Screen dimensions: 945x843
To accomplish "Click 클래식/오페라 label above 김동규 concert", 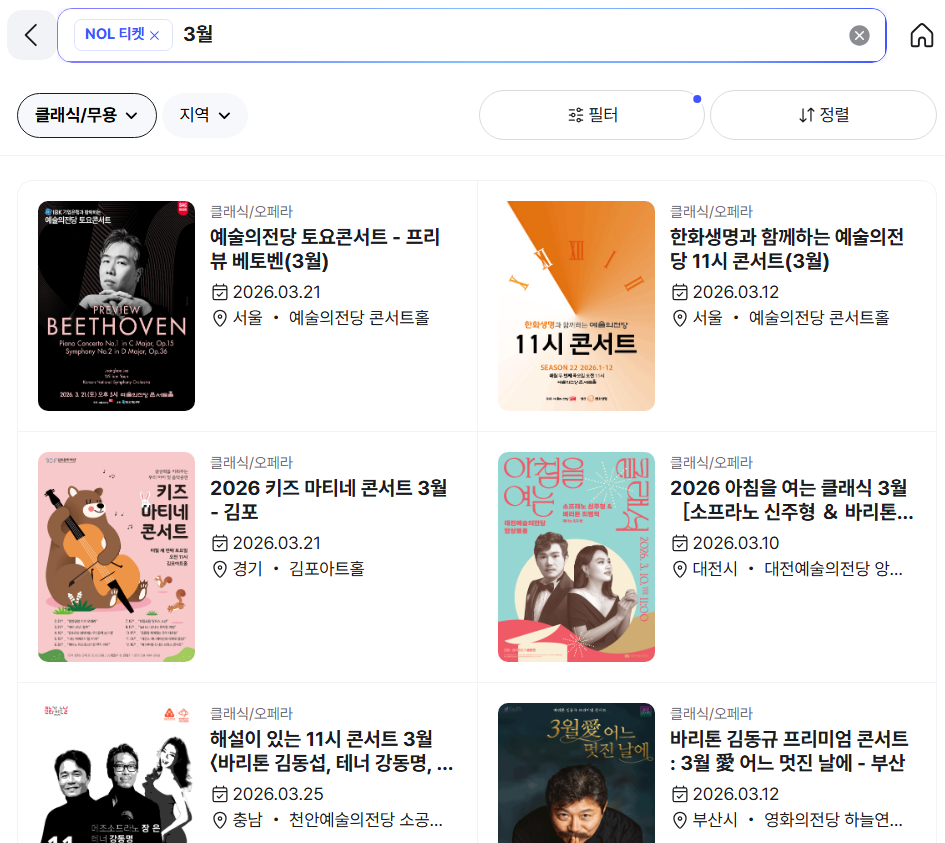I will 712,713.
